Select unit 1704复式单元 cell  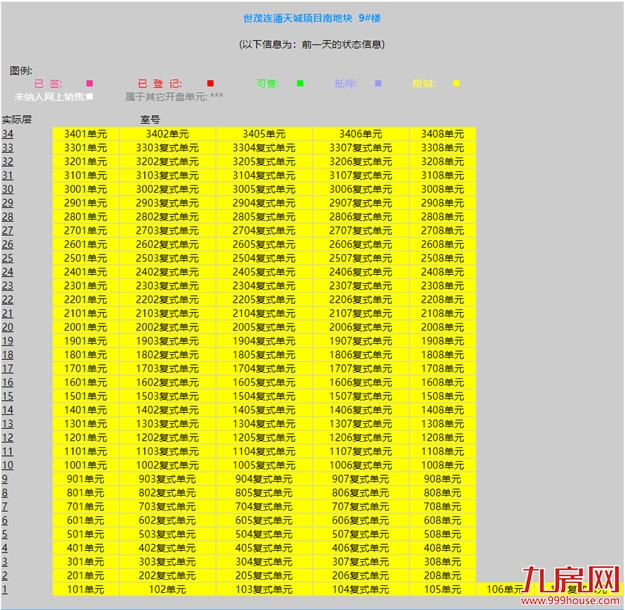tap(264, 369)
